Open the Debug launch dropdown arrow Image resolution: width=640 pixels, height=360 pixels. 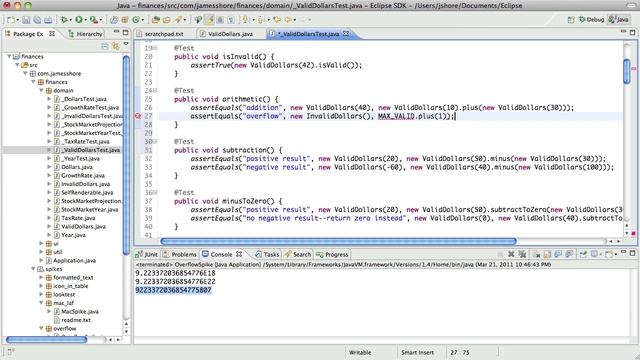[71, 20]
